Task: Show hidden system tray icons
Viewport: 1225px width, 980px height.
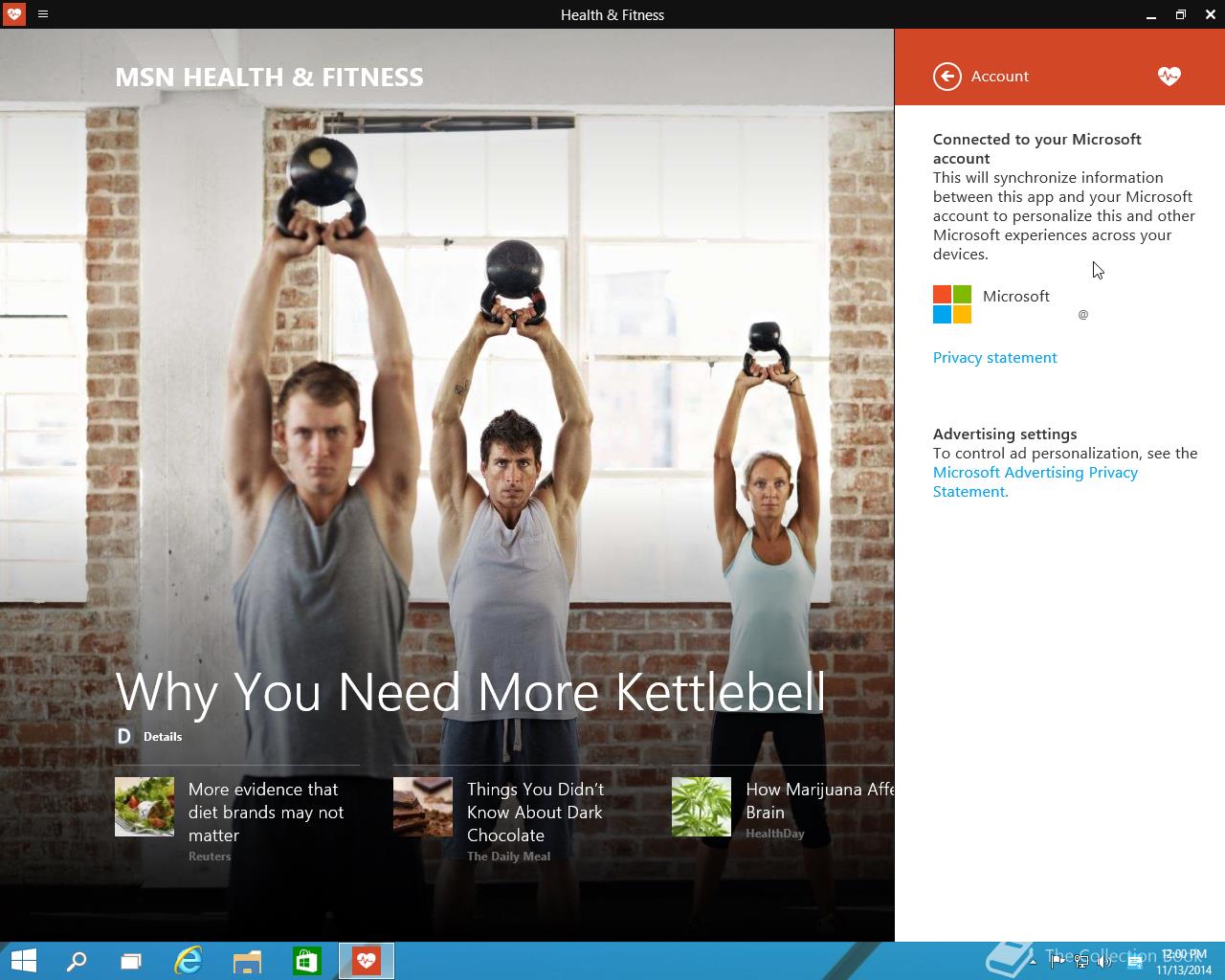Action: click(1033, 962)
